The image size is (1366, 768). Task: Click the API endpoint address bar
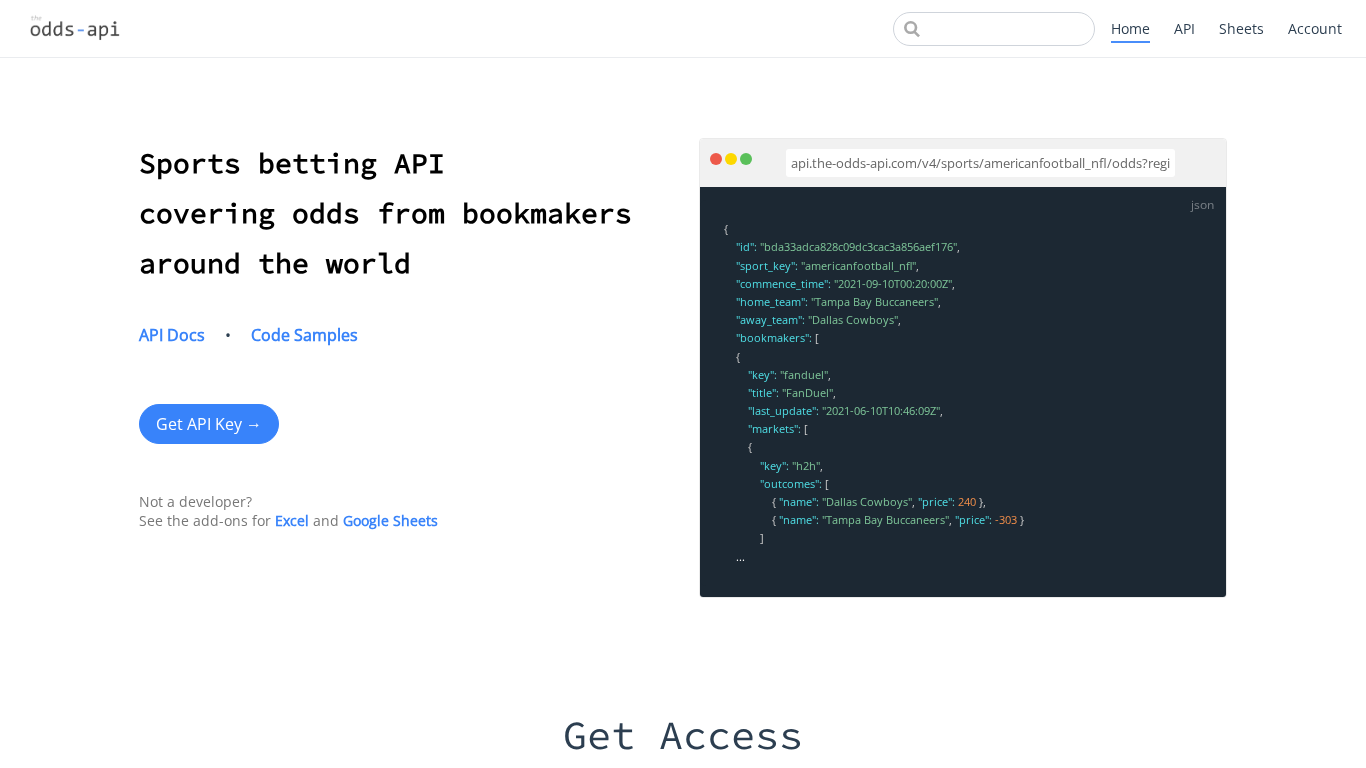tap(980, 163)
